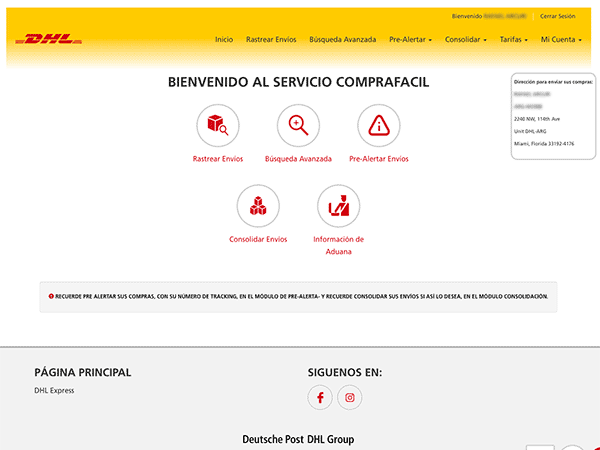
Task: Click the Pre-Alertar Envíos red text link
Action: tap(379, 159)
